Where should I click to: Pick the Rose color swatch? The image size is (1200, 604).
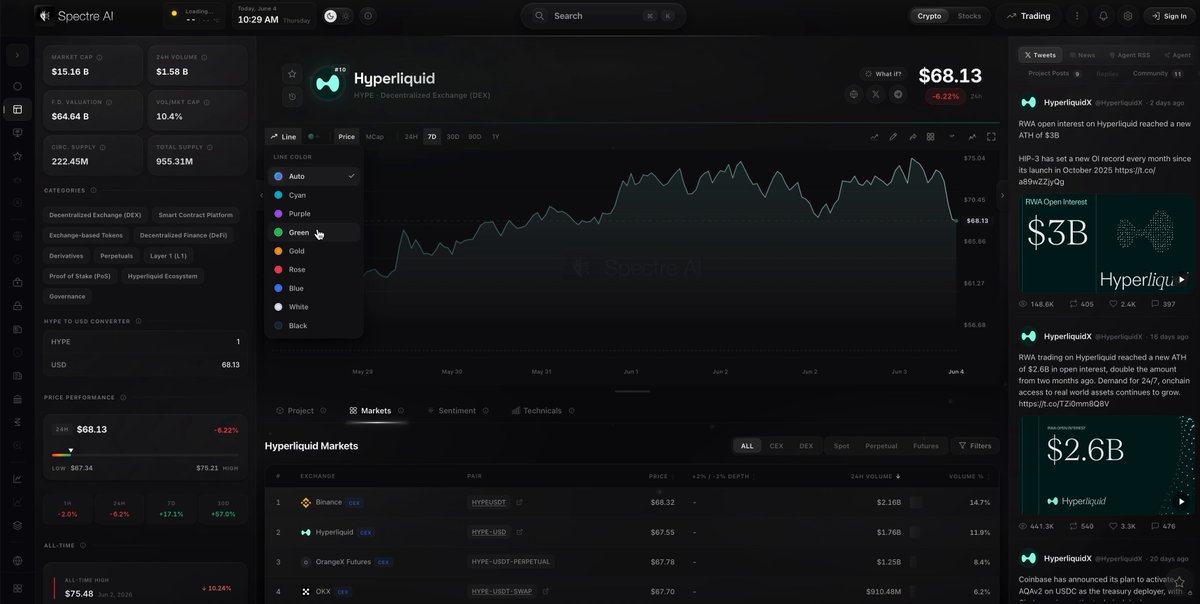pos(278,270)
